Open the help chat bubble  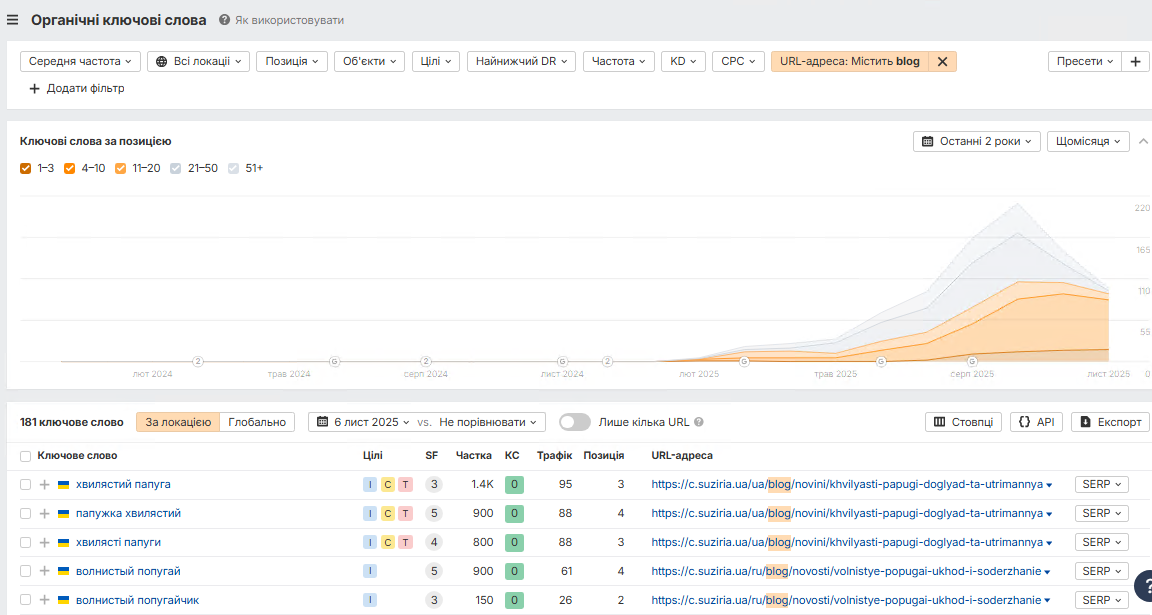click(1143, 586)
